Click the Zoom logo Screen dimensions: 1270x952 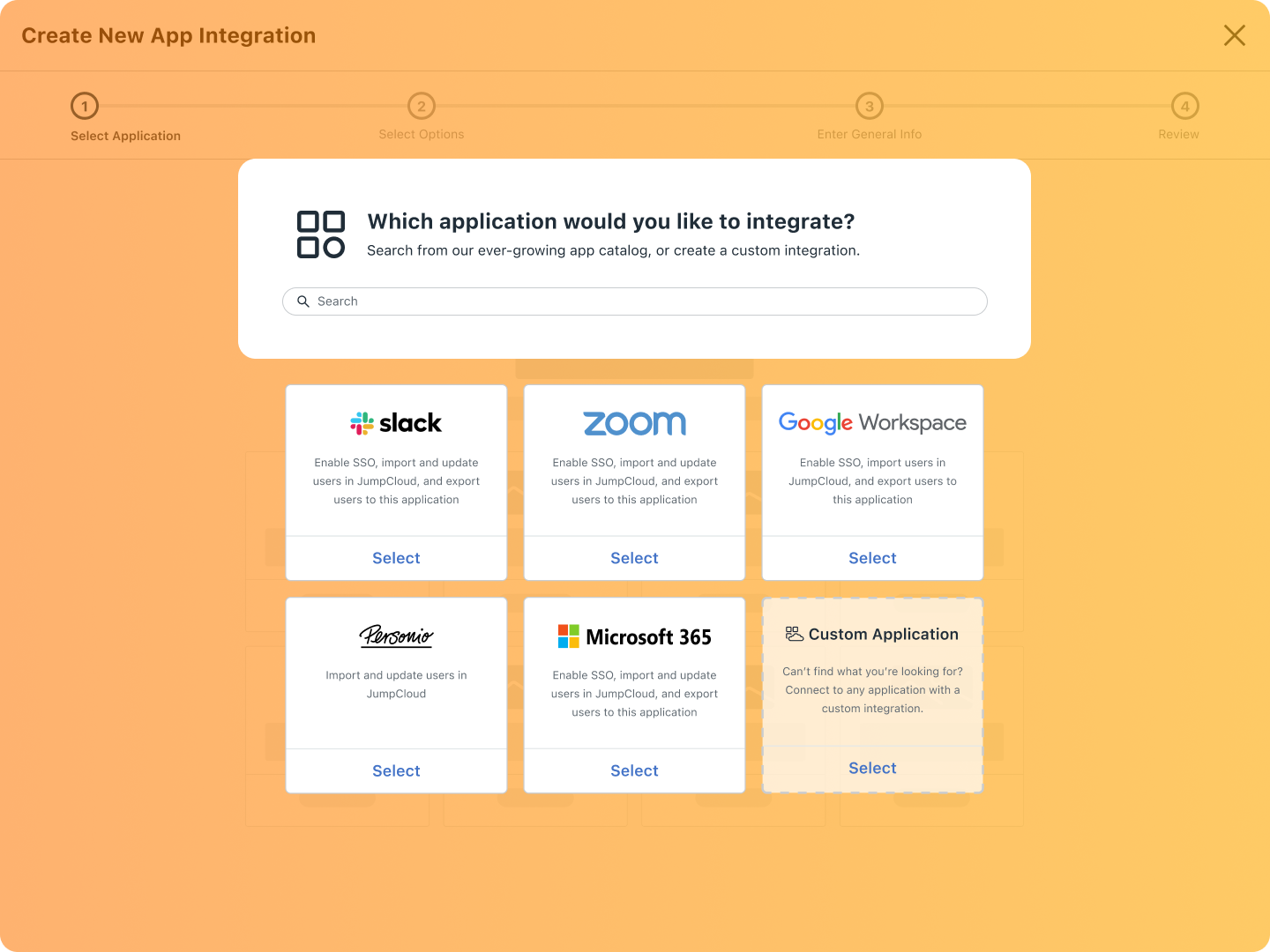[x=634, y=423]
